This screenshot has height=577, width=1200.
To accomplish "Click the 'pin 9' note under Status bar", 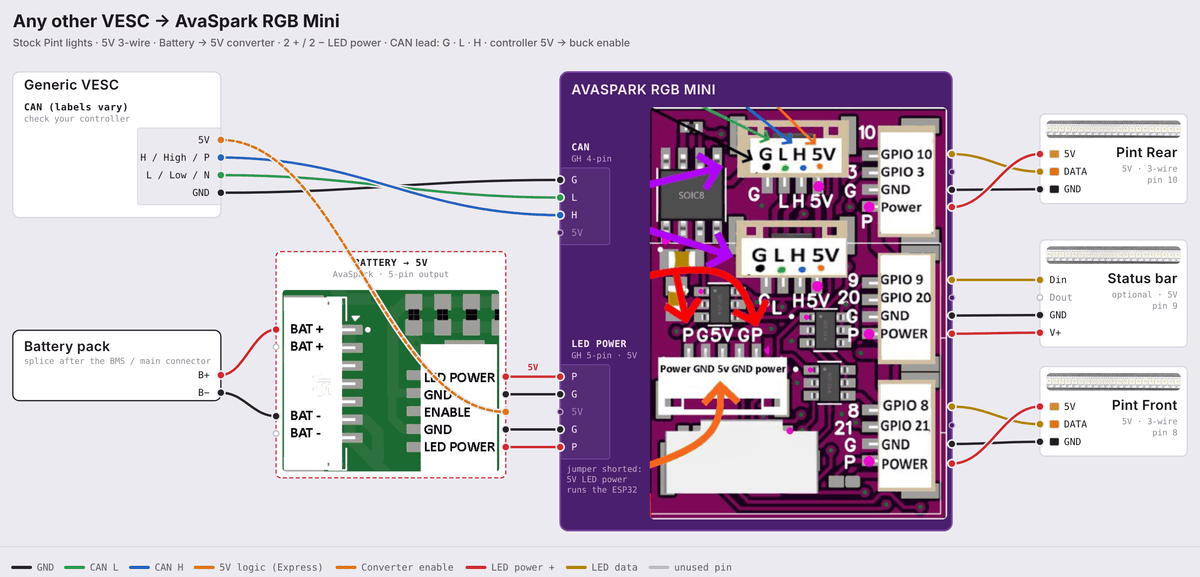I will [x=1164, y=306].
